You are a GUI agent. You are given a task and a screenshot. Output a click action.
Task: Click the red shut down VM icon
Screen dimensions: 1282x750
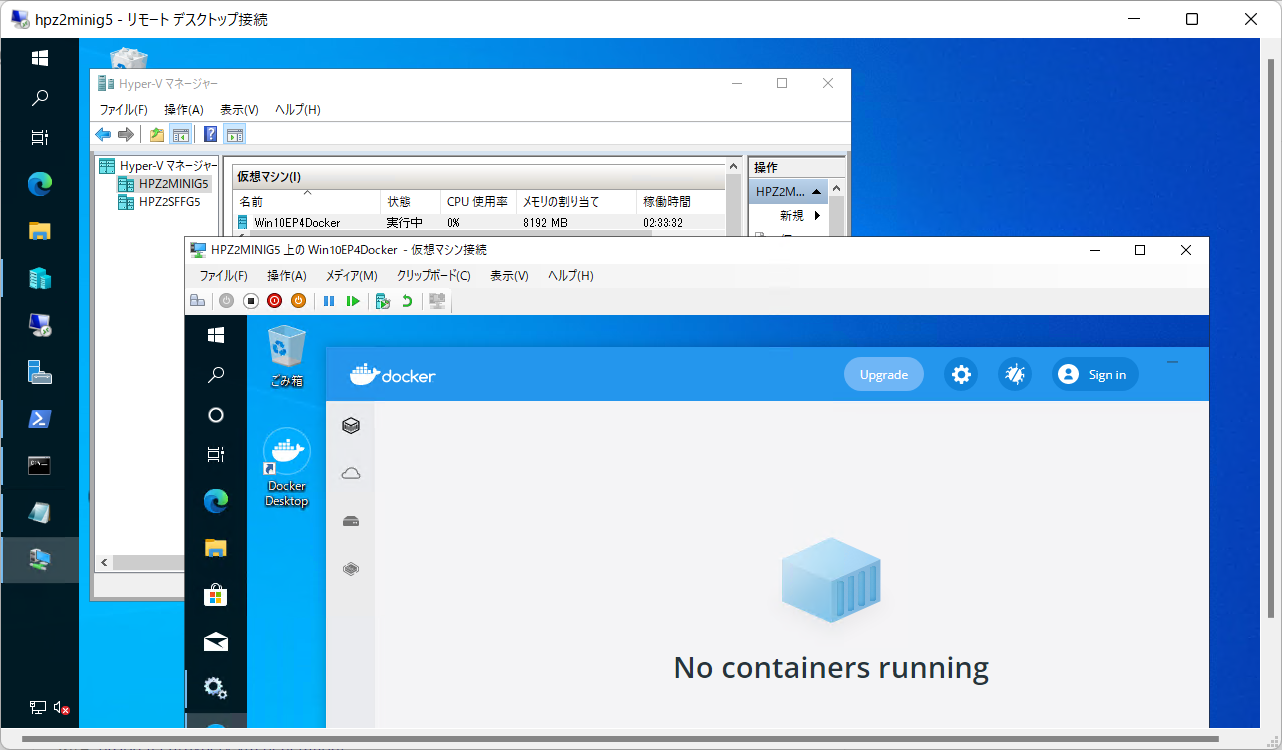click(x=274, y=301)
